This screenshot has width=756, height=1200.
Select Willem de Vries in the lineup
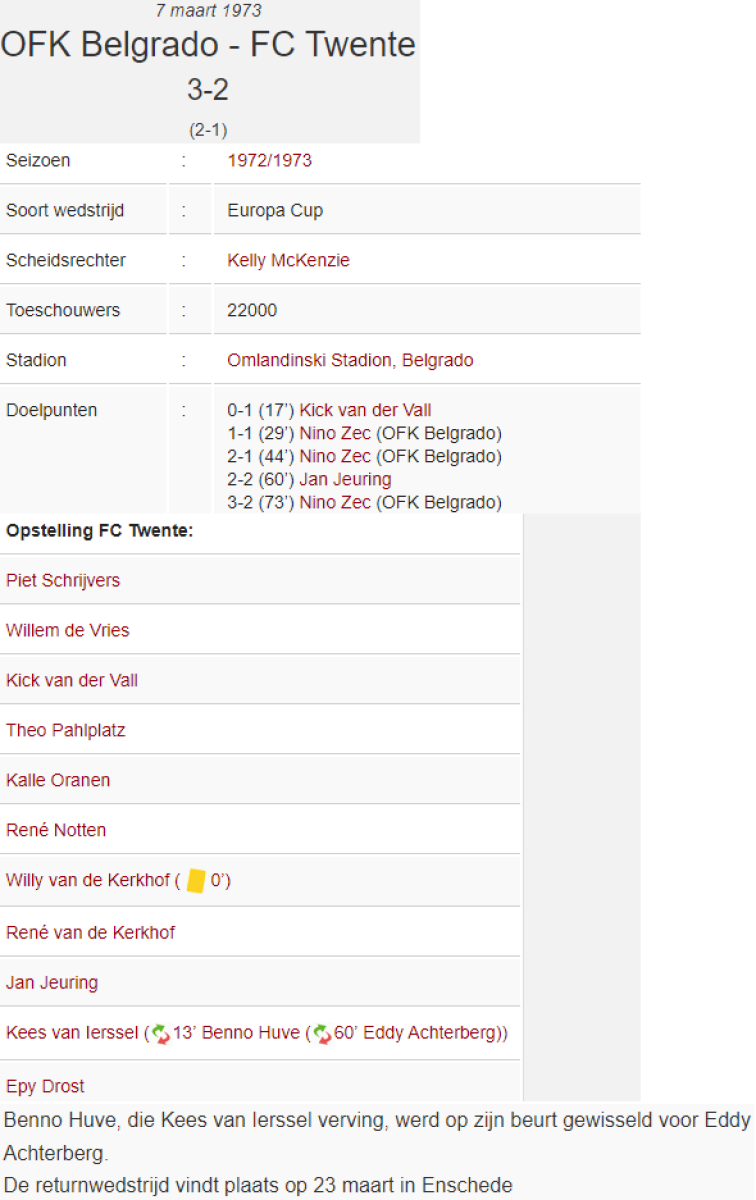tap(68, 630)
